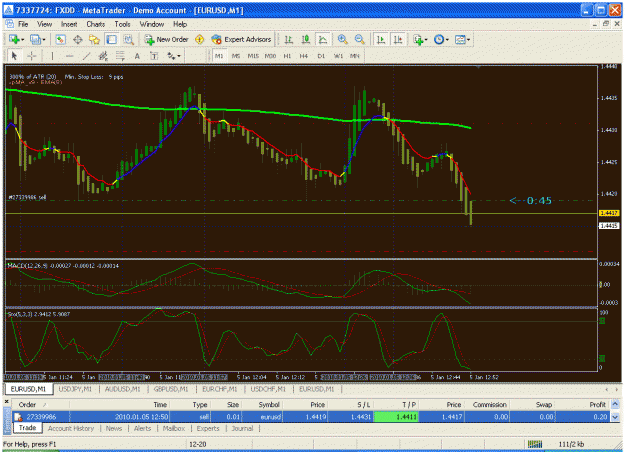Screen dimensions: 625x452
Task: Open the Market Watch window icon
Action: pos(60,39)
